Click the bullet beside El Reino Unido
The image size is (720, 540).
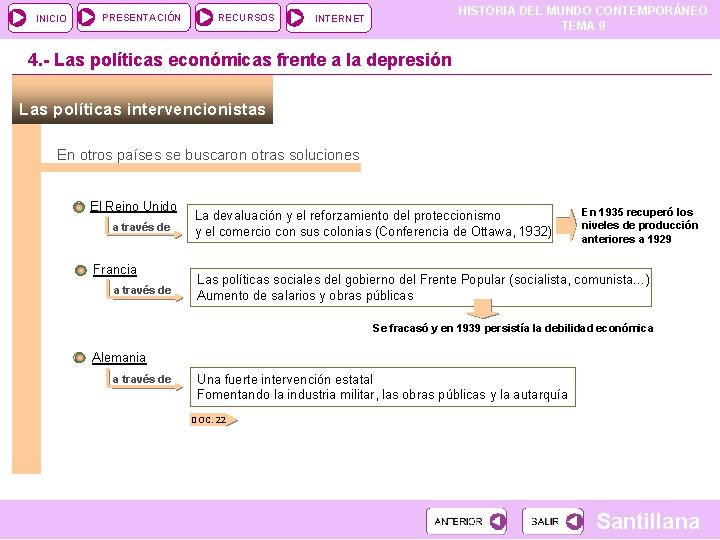click(x=79, y=207)
